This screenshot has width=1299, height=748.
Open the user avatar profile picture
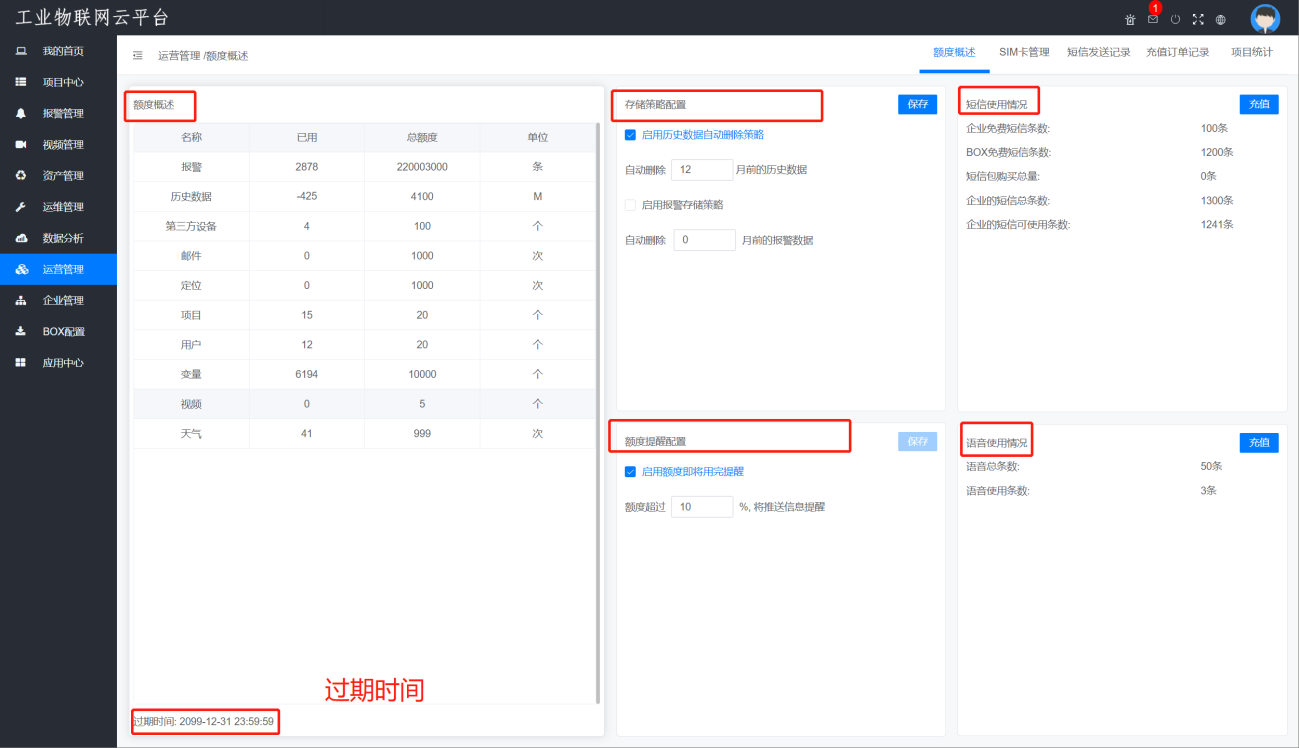(x=1265, y=19)
